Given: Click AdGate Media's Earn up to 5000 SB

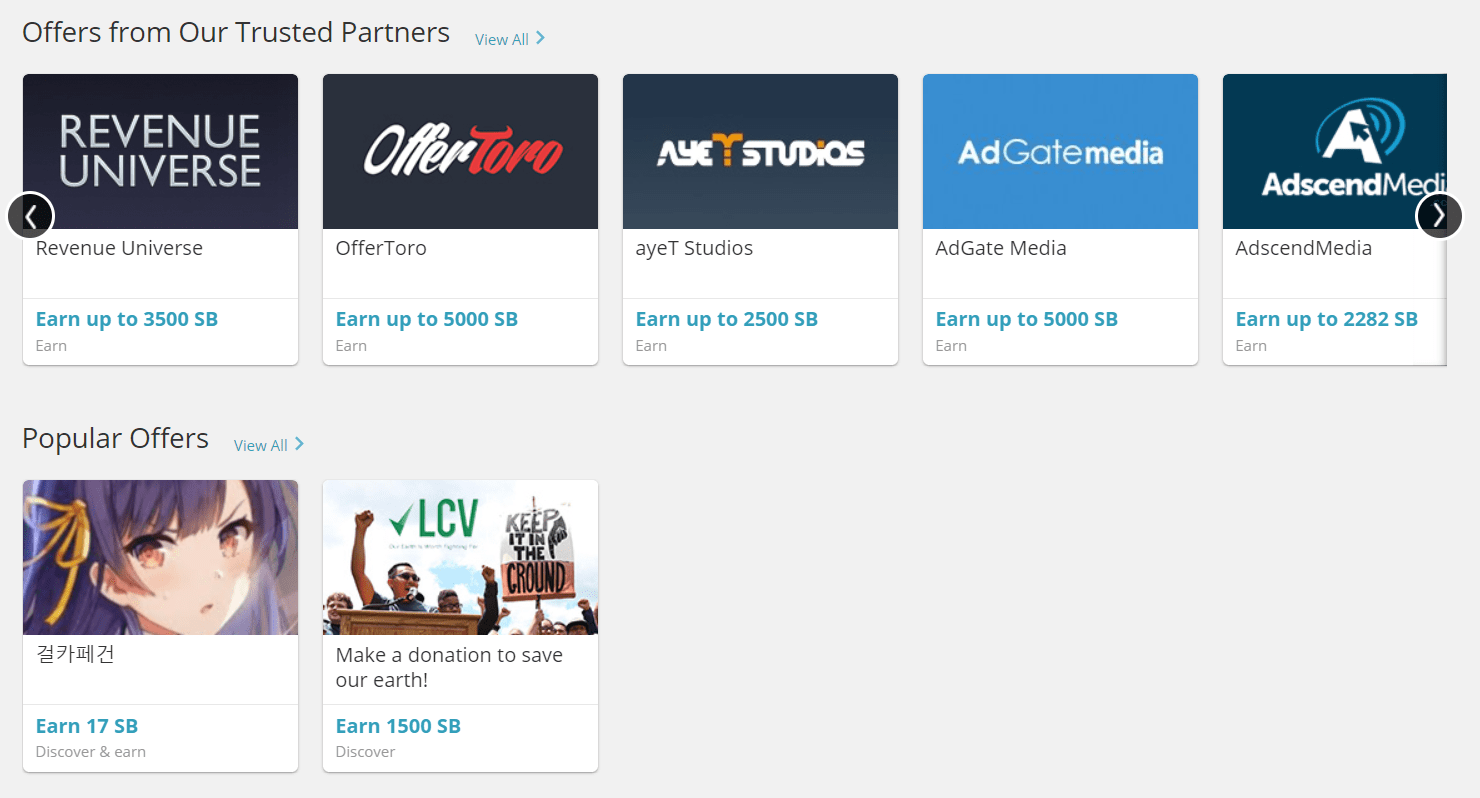Looking at the screenshot, I should pos(1027,319).
